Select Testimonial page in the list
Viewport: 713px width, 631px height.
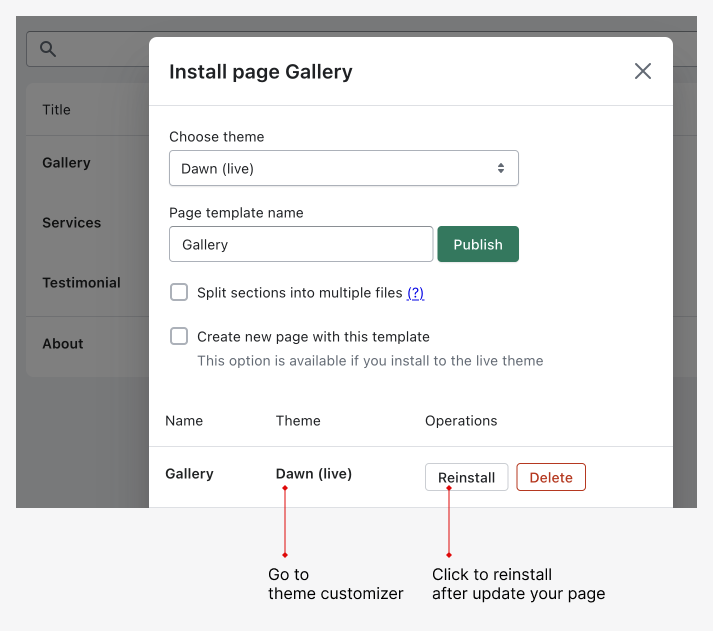click(81, 283)
